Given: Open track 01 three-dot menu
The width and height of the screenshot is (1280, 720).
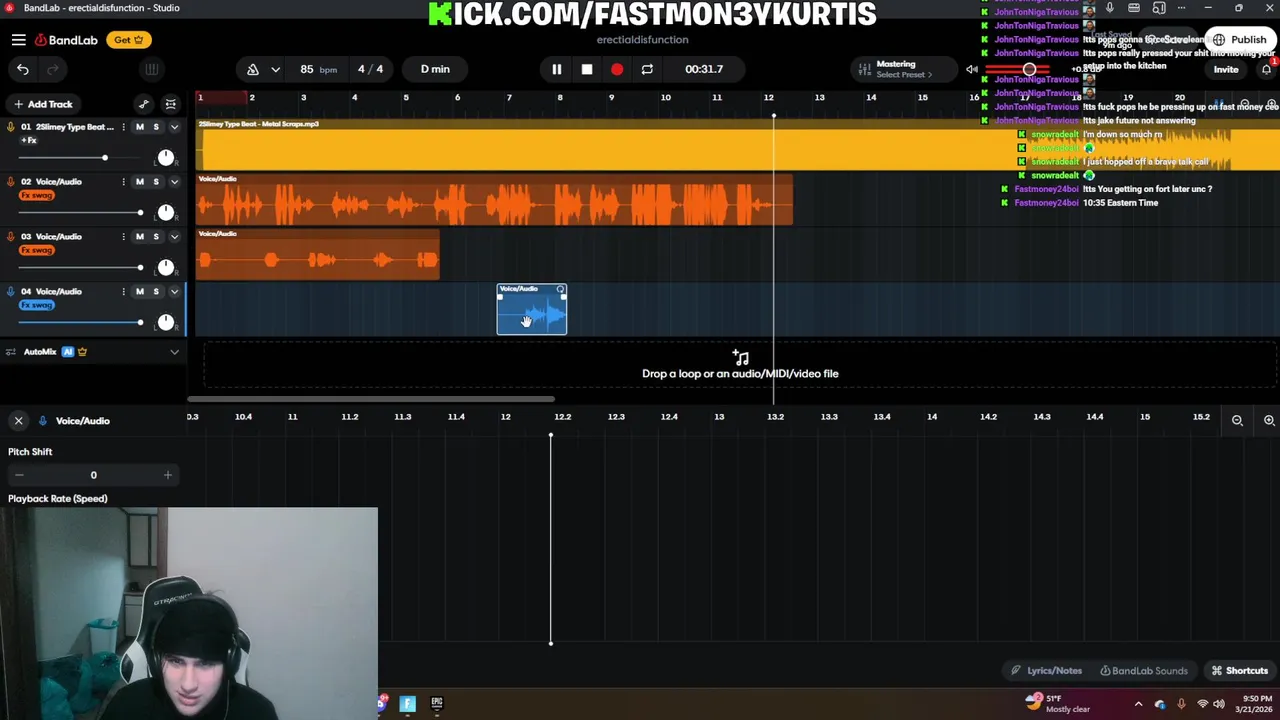Looking at the screenshot, I should pyautogui.click(x=124, y=127).
